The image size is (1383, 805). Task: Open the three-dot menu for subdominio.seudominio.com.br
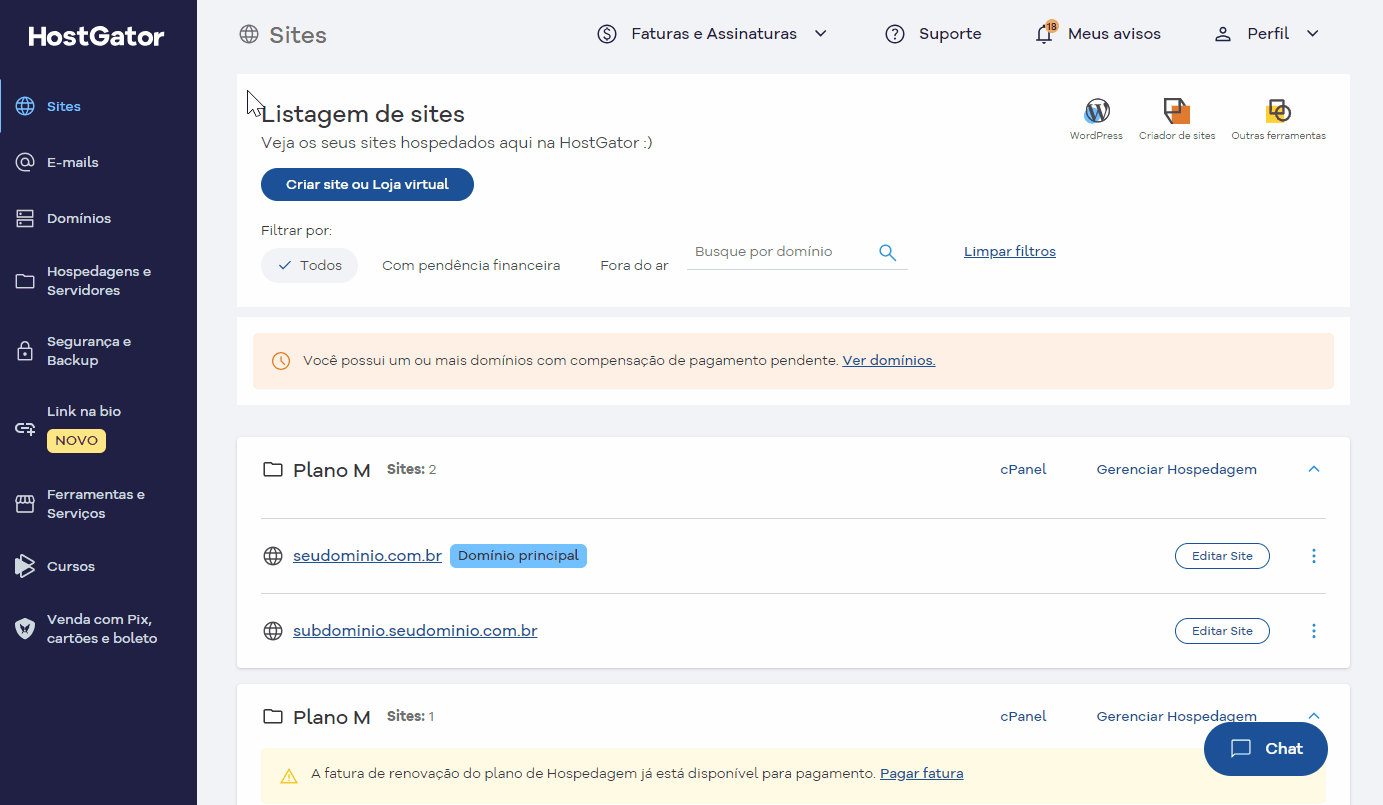(1314, 631)
